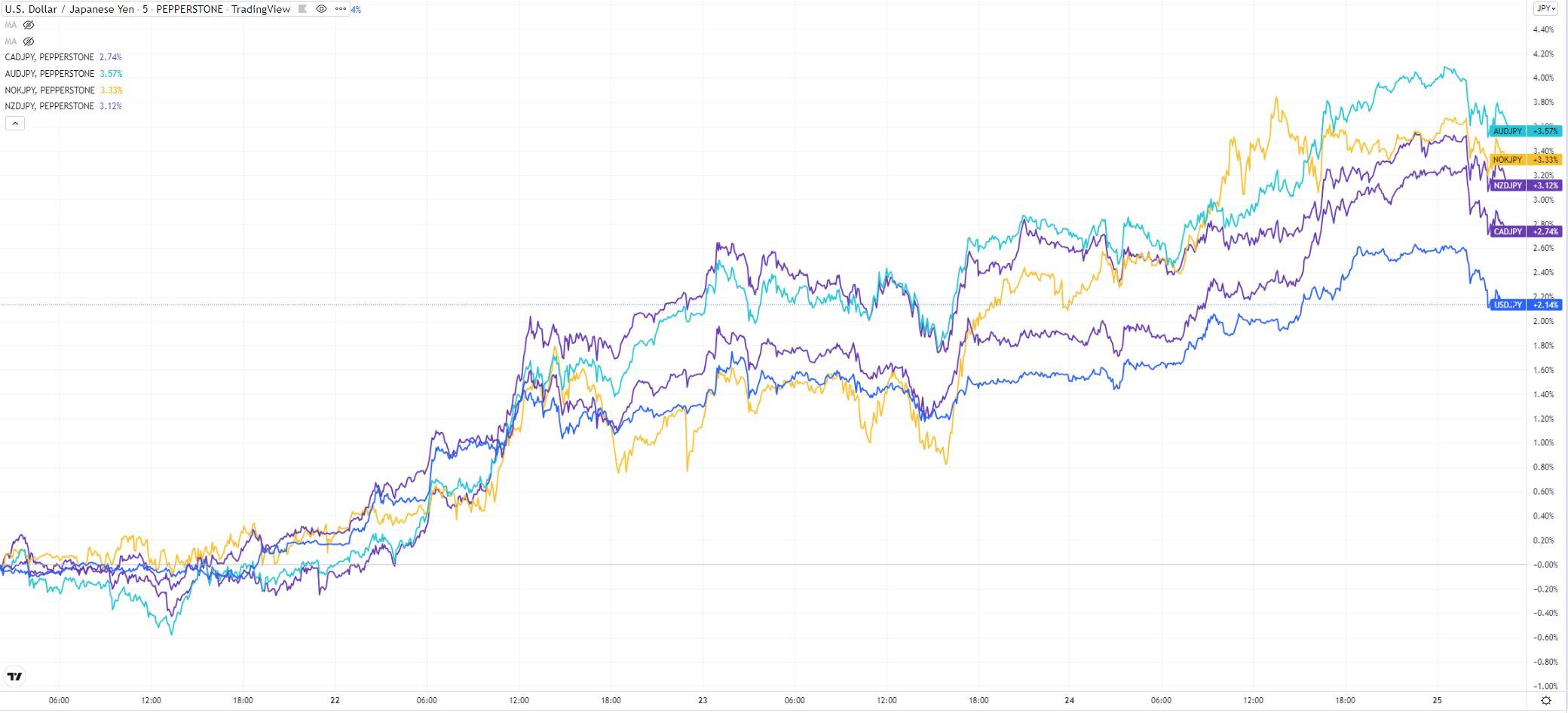Viewport: 1568px width, 713px height.
Task: Show the second hidden MA indicator
Action: click(x=29, y=41)
